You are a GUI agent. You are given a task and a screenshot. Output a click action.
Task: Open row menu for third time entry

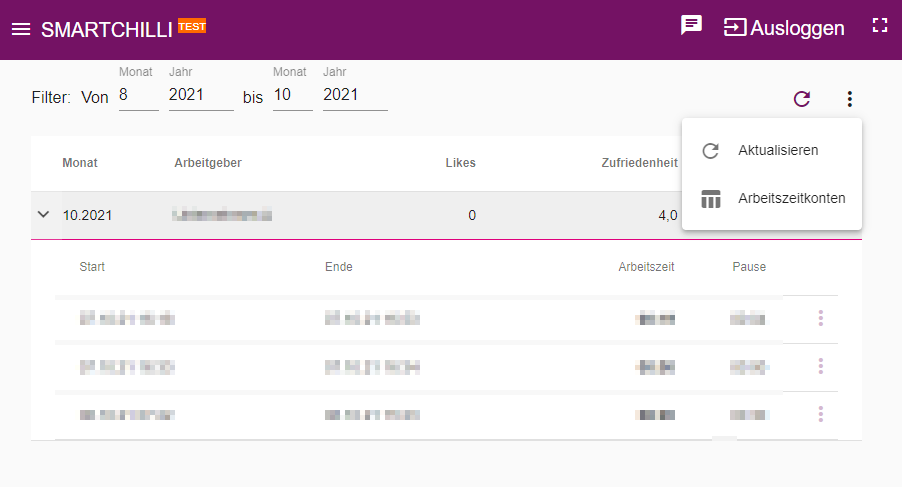click(821, 413)
